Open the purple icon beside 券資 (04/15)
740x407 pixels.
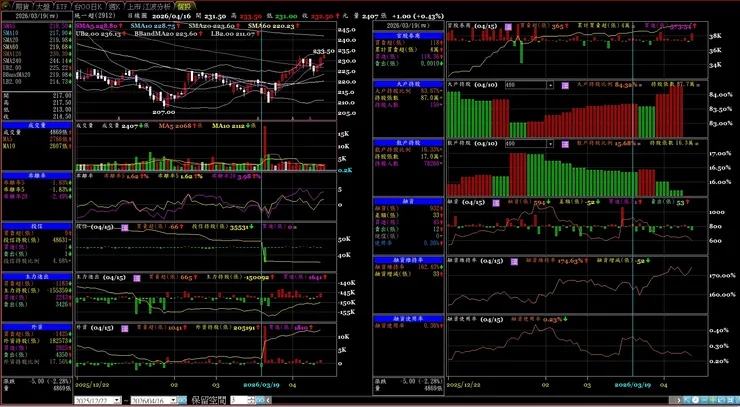(125, 328)
